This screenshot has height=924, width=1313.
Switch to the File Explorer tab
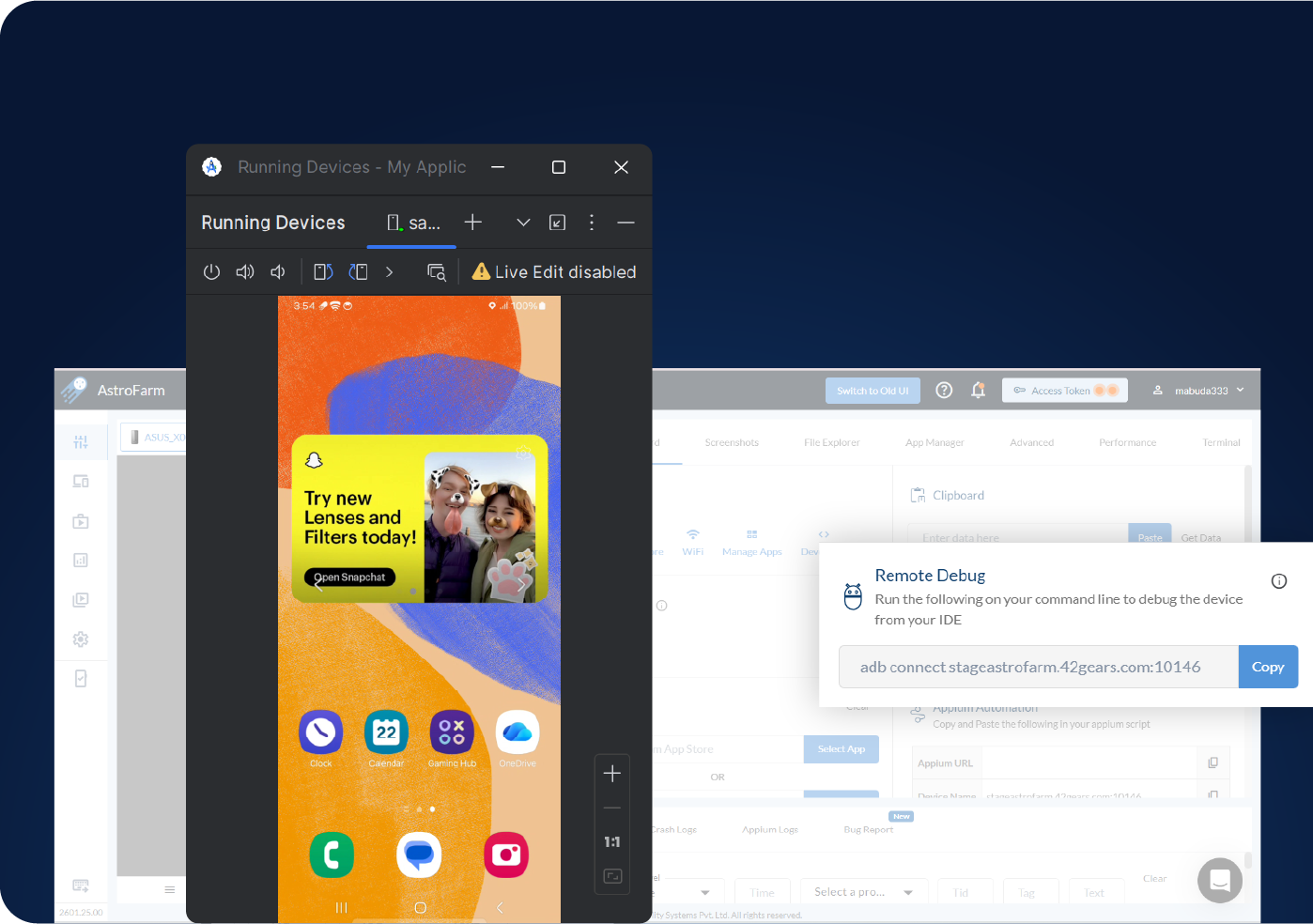click(831, 442)
